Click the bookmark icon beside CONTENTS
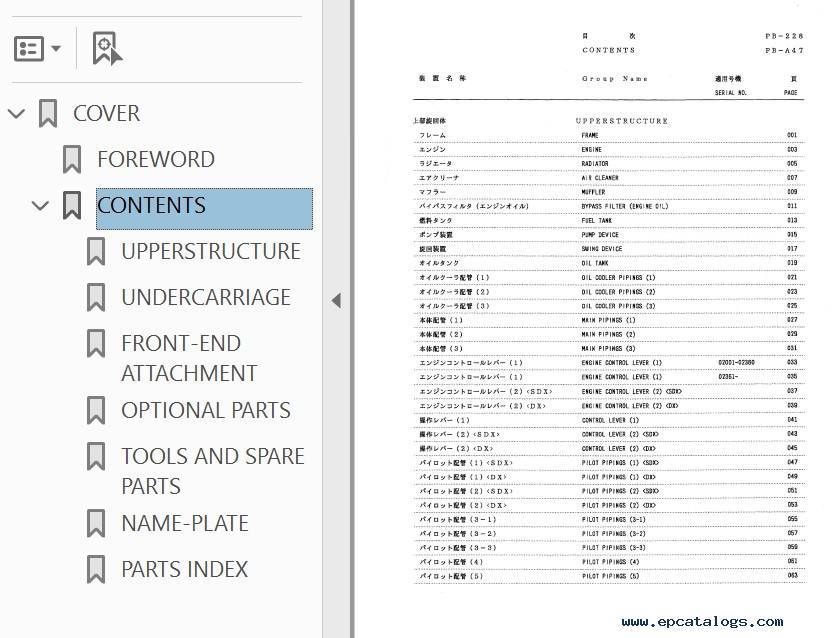Image resolution: width=834 pixels, height=638 pixels. point(72,205)
